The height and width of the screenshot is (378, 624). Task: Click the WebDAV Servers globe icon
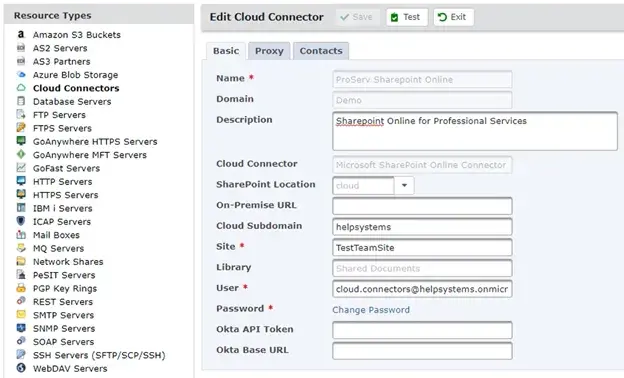pos(21,368)
